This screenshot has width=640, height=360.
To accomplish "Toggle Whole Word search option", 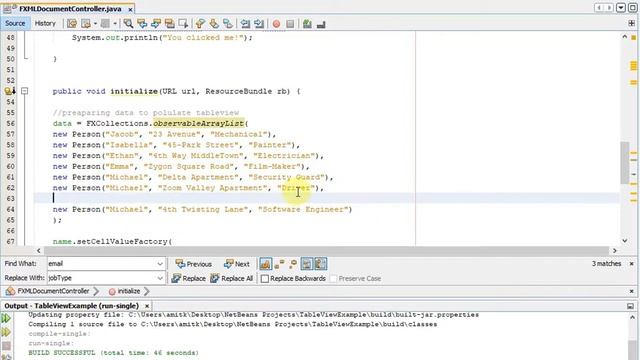I will click(x=280, y=264).
